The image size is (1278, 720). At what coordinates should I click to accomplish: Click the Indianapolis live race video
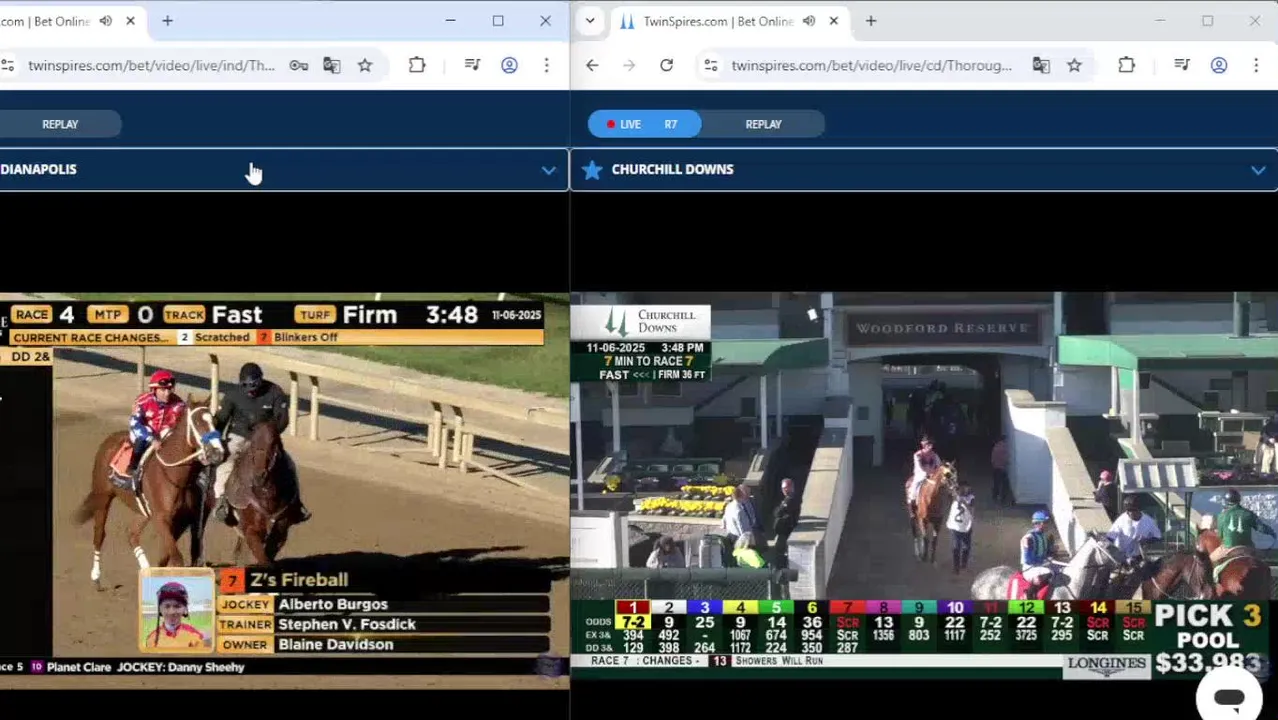[285, 490]
